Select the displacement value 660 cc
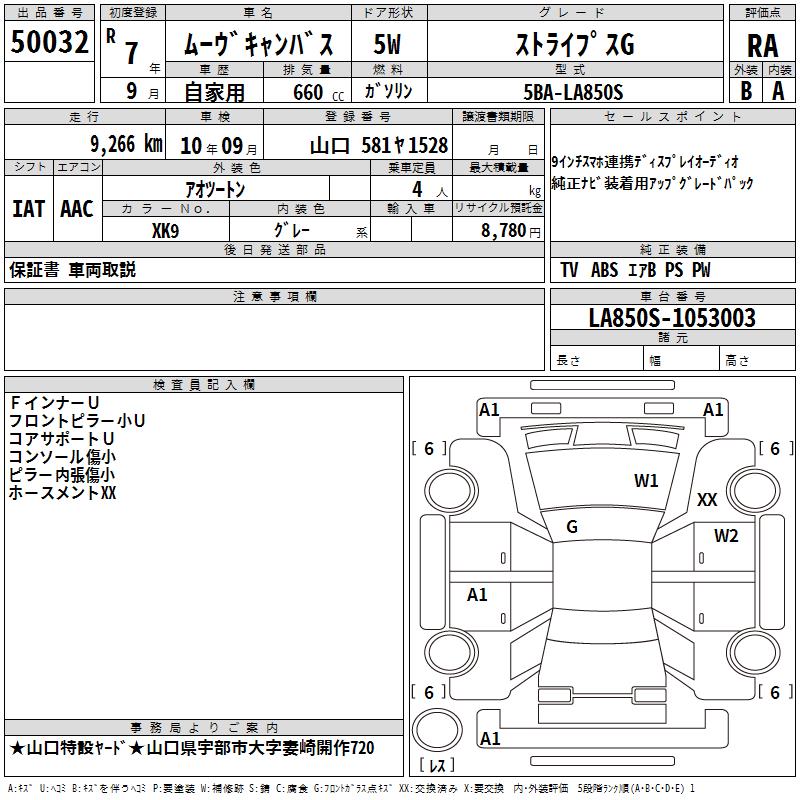Image resolution: width=800 pixels, height=800 pixels. (x=318, y=92)
